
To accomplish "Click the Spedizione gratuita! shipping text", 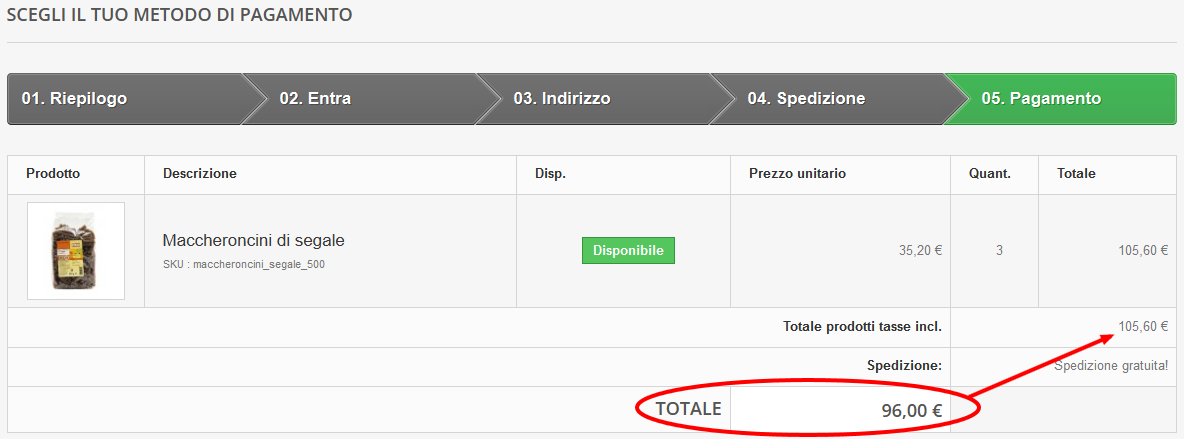I will click(x=1111, y=366).
